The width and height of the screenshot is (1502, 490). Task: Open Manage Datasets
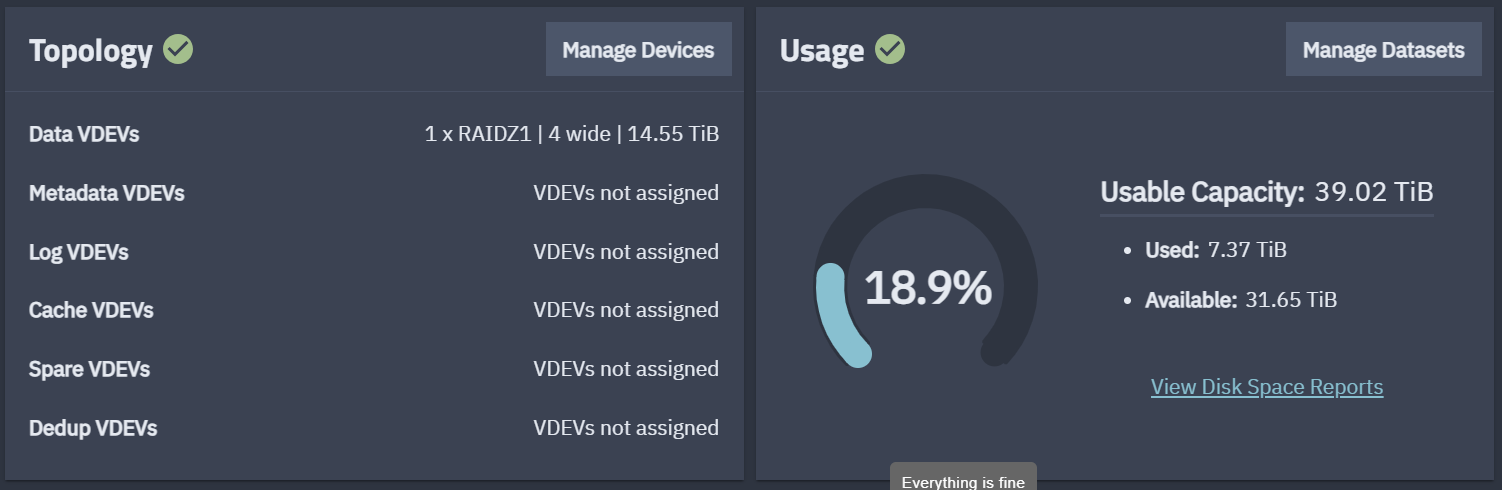coord(1383,50)
